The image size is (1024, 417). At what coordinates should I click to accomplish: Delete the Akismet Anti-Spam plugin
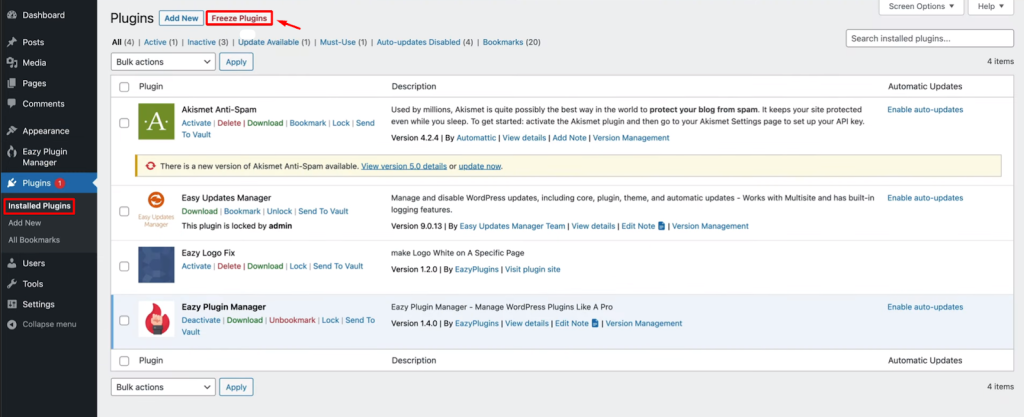click(229, 123)
